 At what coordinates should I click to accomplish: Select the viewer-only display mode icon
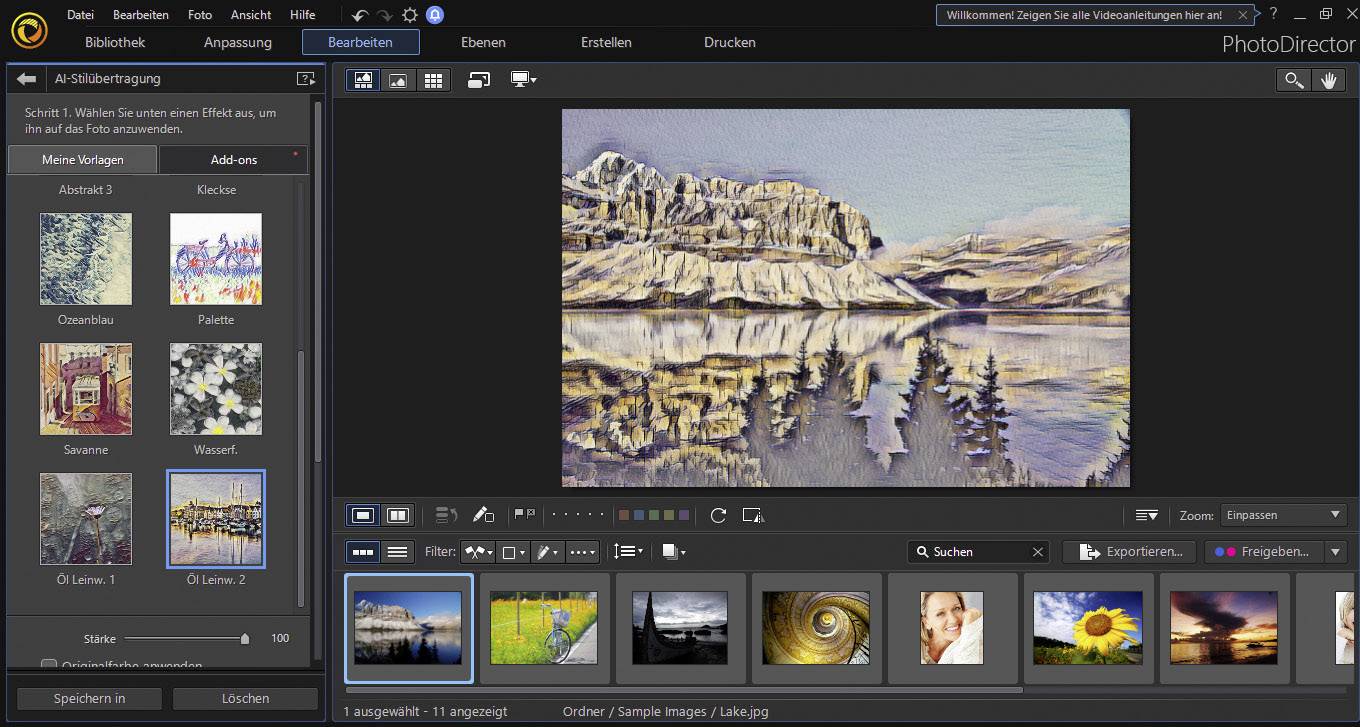398,80
